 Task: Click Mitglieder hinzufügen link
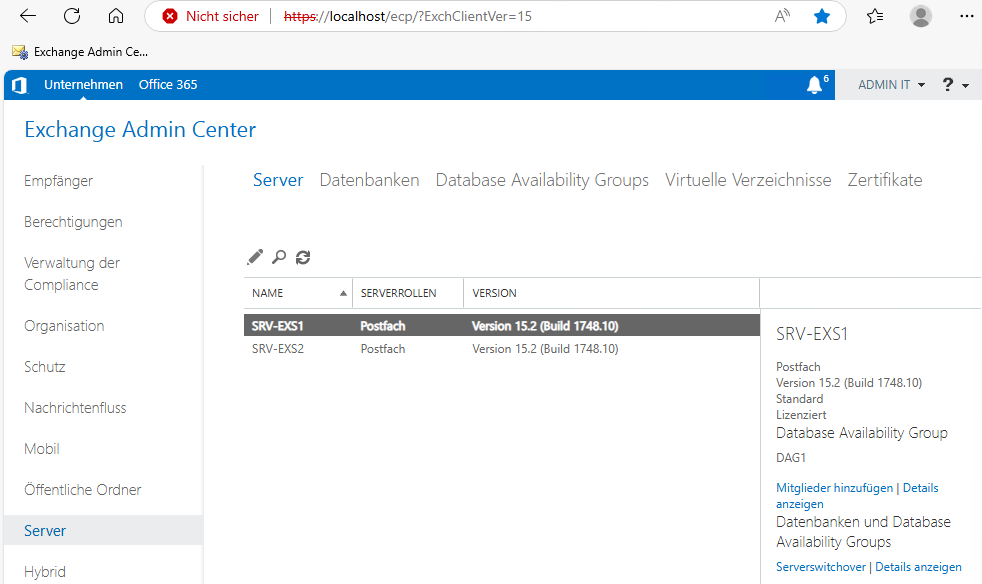(x=834, y=488)
